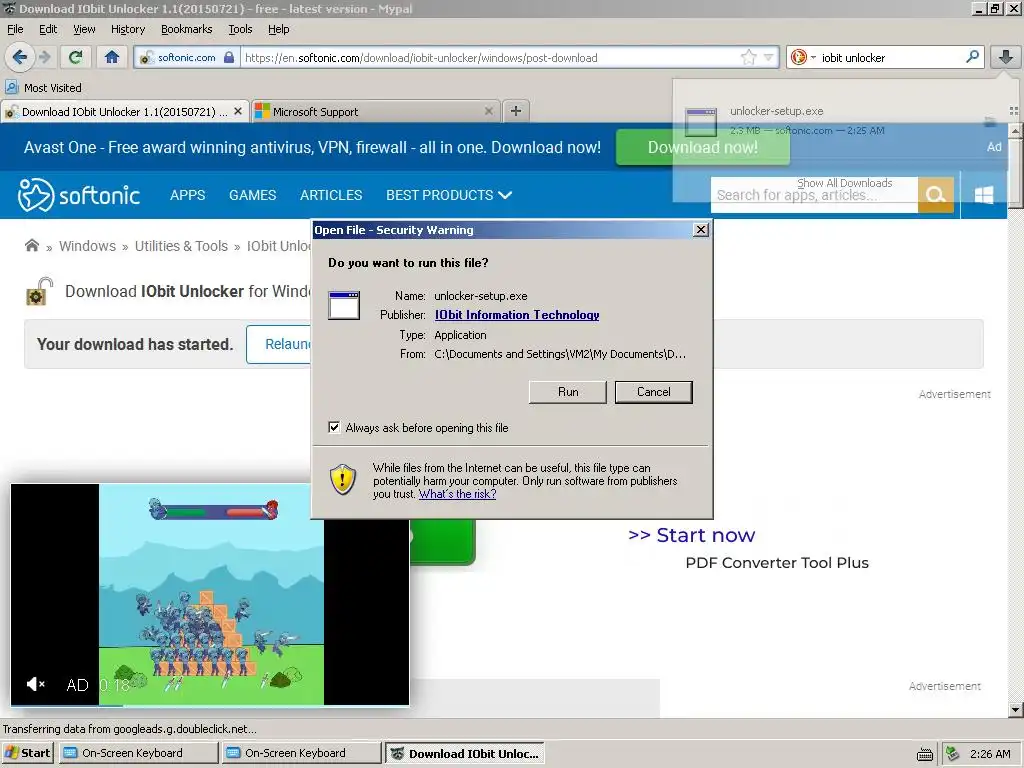Go to Home with the house icon
This screenshot has width=1024, height=768.
[112, 57]
